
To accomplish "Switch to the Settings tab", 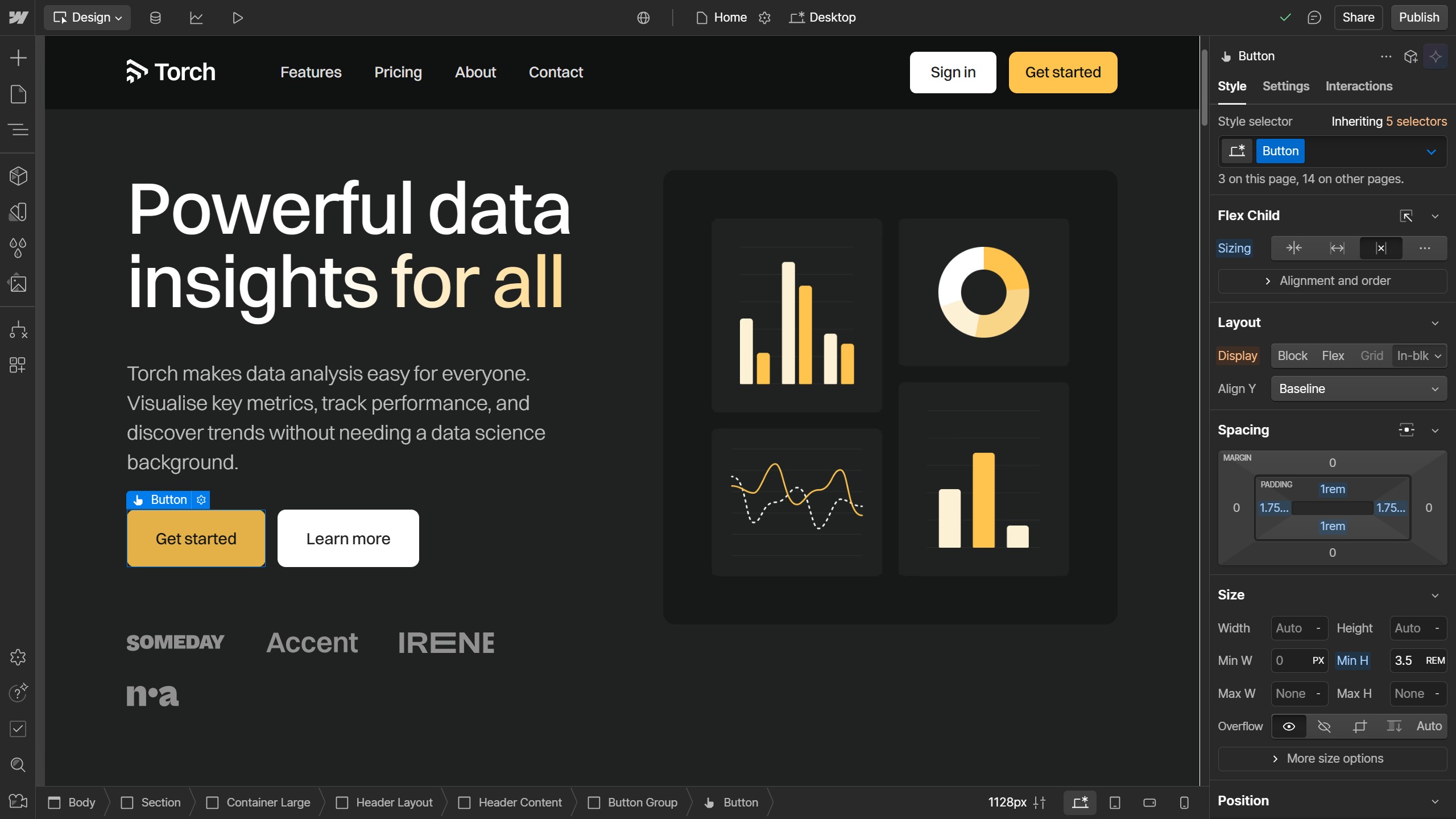I will click(1285, 86).
